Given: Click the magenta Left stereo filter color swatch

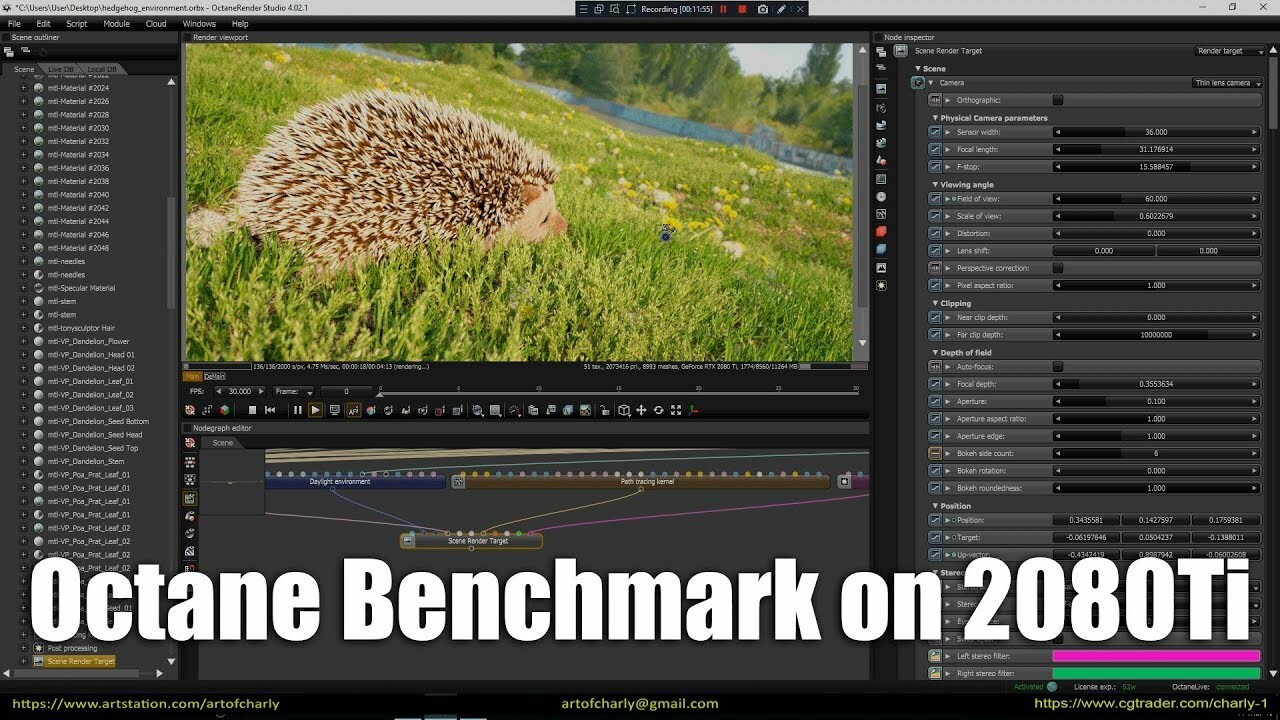Looking at the screenshot, I should click(x=1155, y=655).
